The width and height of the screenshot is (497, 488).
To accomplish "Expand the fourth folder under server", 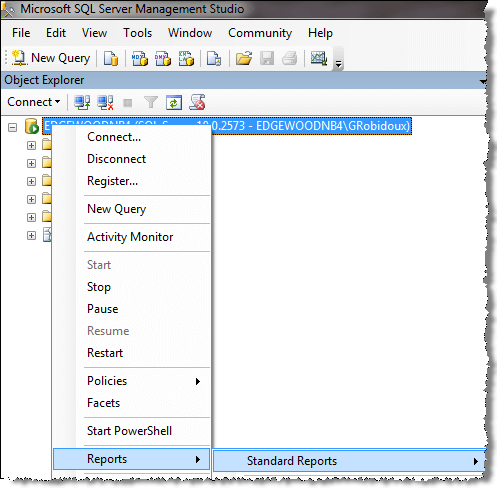I will [x=31, y=199].
